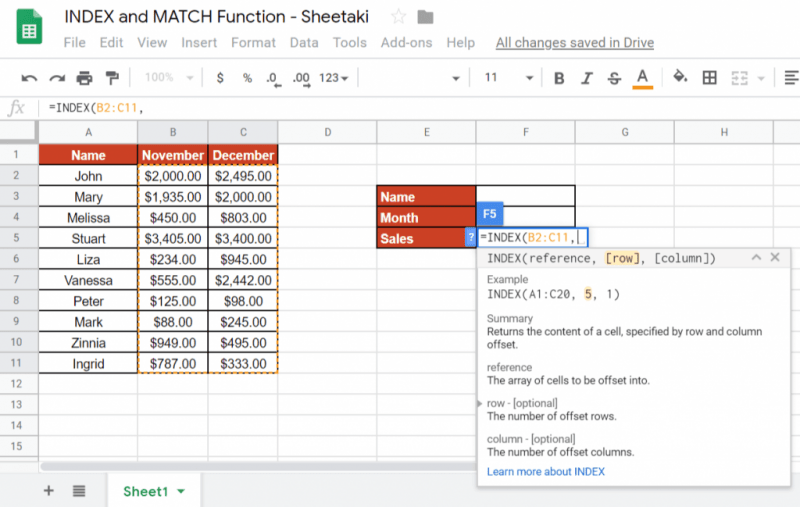Expand the merge cells dropdown arrow
The width and height of the screenshot is (800, 507).
(x=761, y=79)
